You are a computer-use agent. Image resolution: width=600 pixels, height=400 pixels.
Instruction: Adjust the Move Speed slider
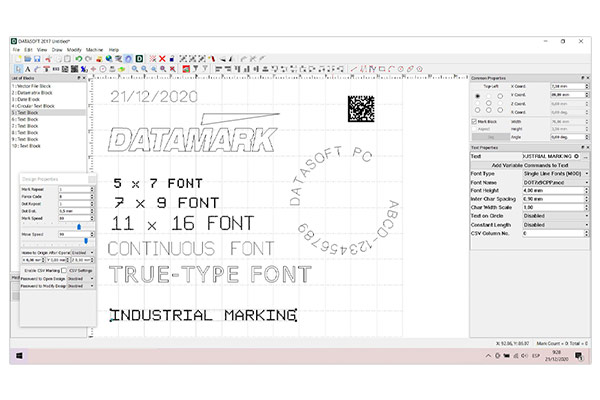tap(86, 241)
